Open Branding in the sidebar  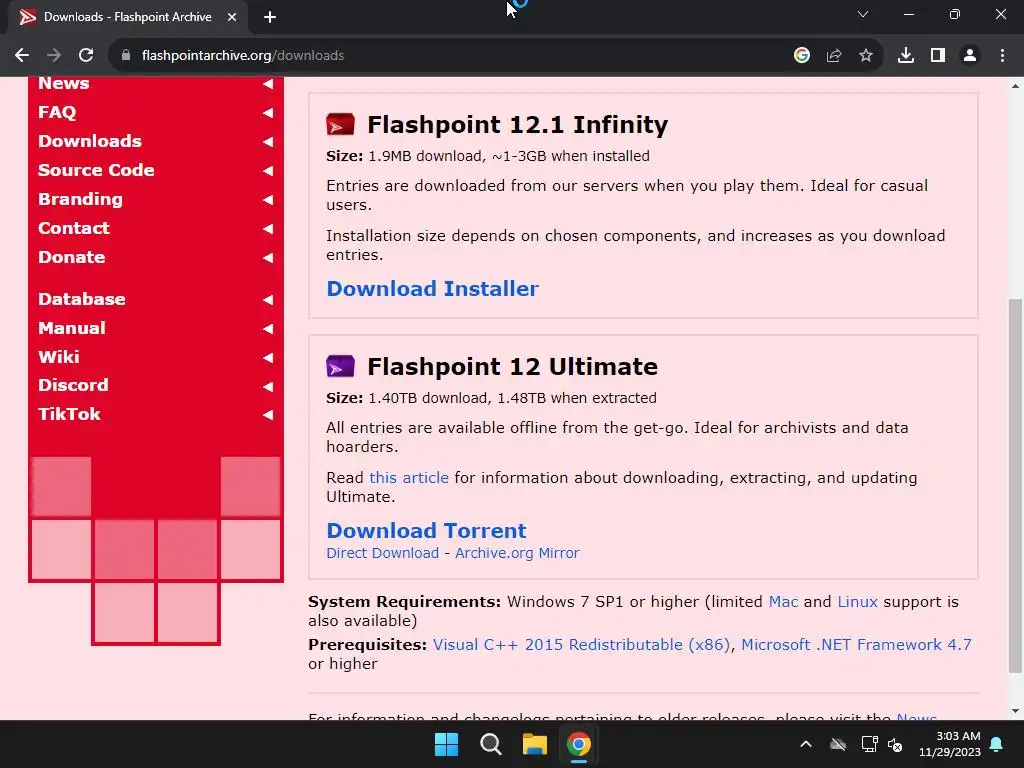[x=80, y=199]
